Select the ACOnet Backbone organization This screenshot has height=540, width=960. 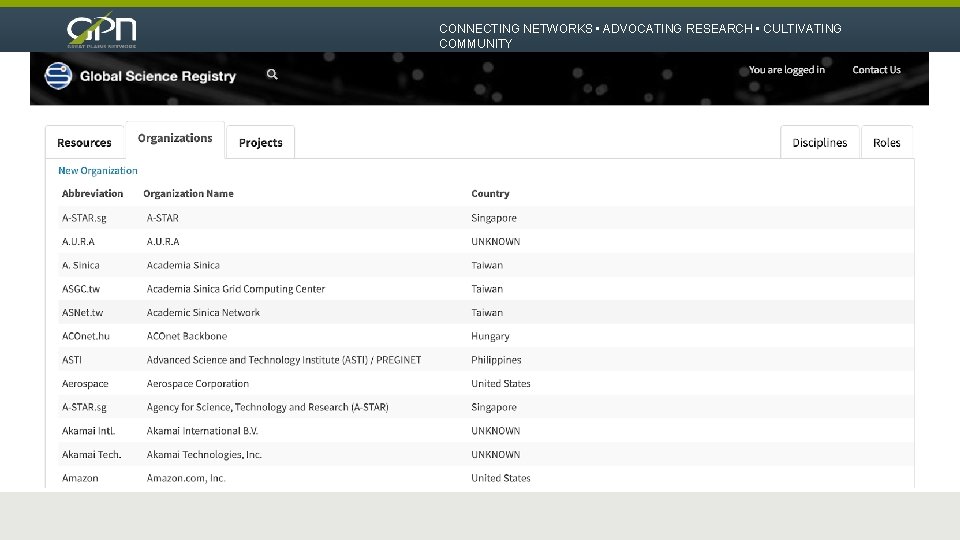coord(187,336)
